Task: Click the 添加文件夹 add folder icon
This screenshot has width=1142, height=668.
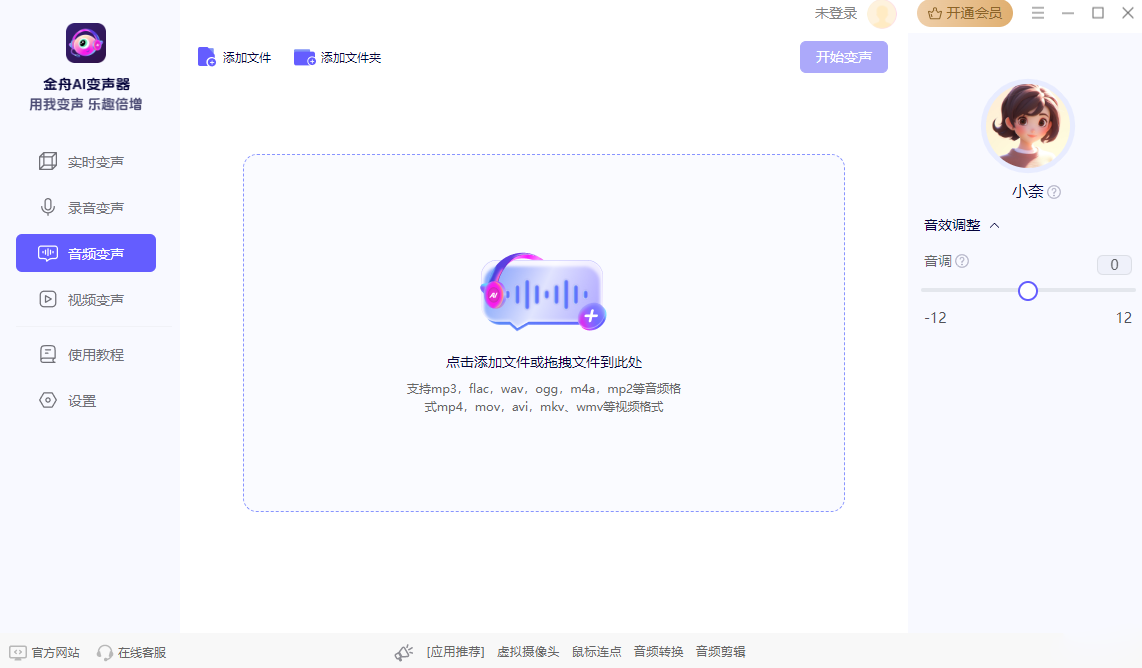Action: 304,57
